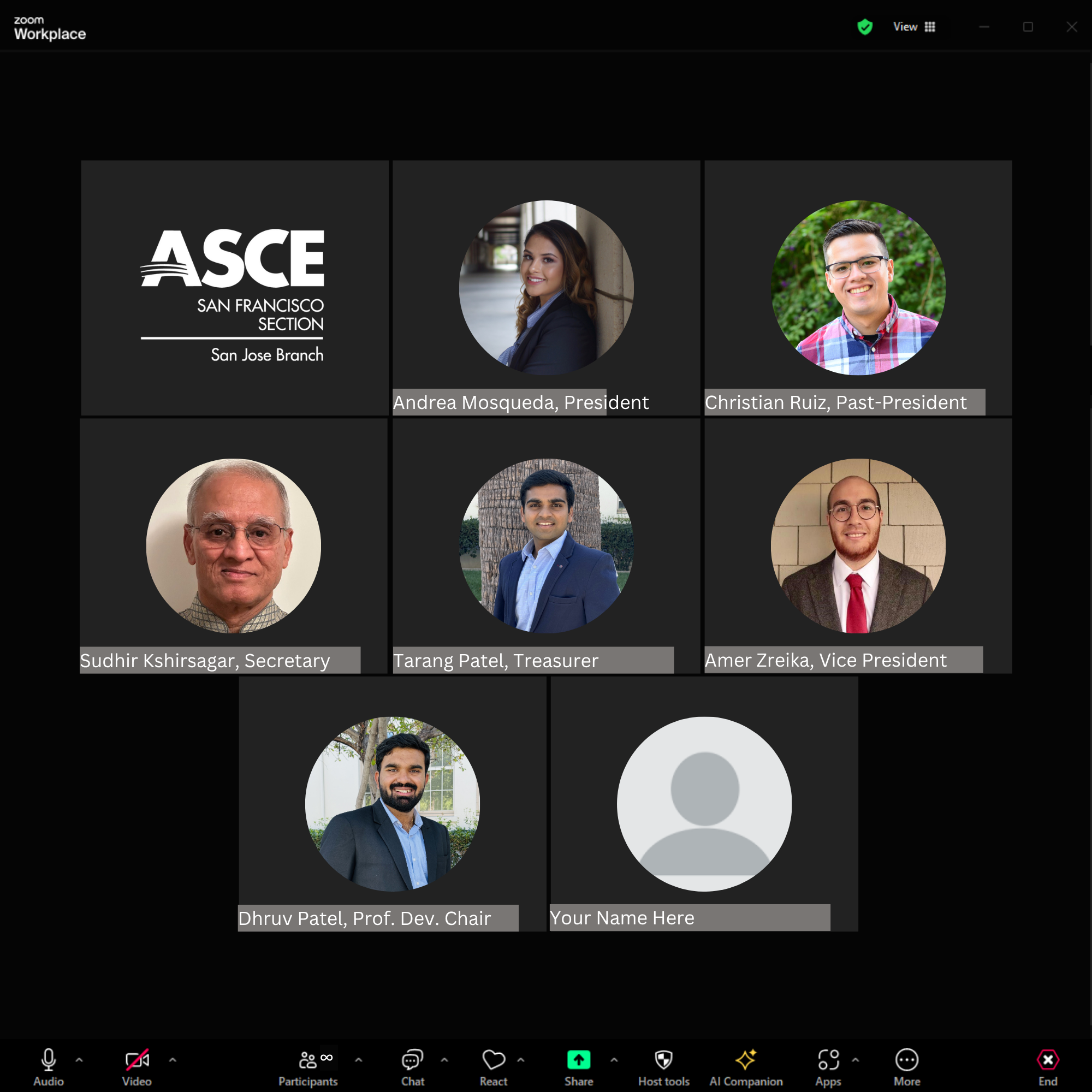Screen dimensions: 1092x1092
Task: Close the Zoom window
Action: coord(1072,27)
